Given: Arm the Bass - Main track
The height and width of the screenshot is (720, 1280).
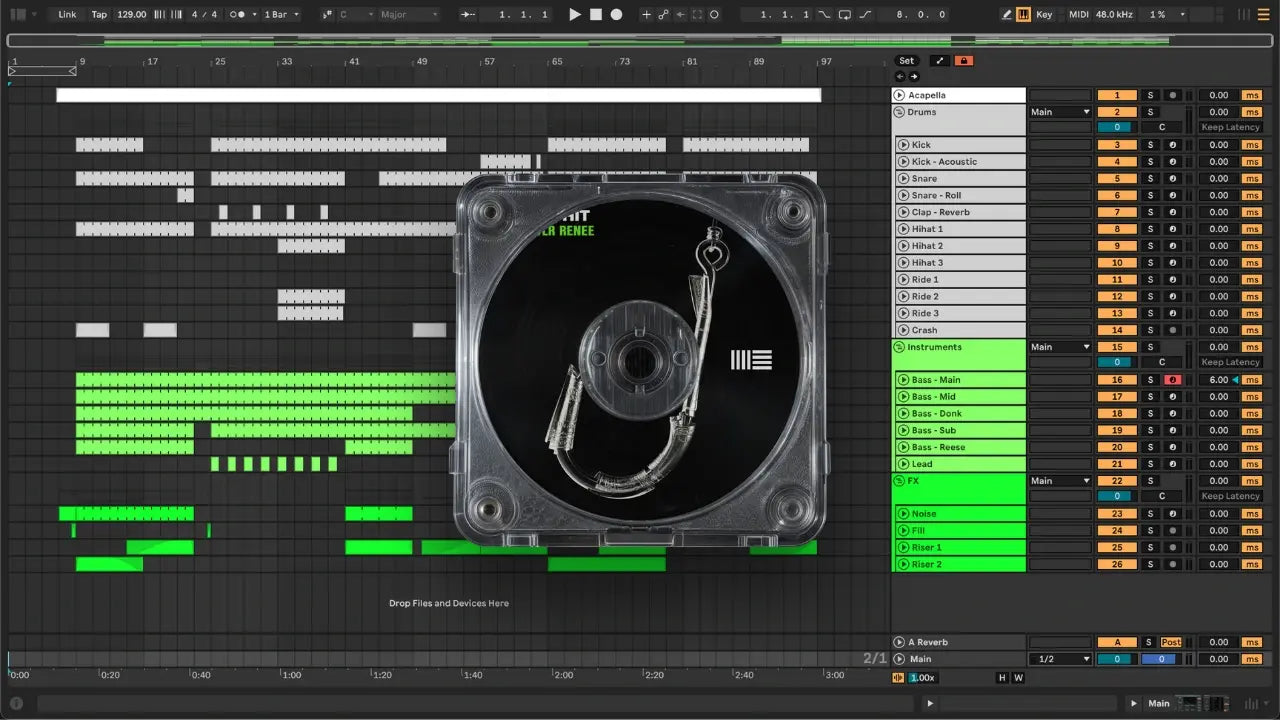Looking at the screenshot, I should [1172, 380].
